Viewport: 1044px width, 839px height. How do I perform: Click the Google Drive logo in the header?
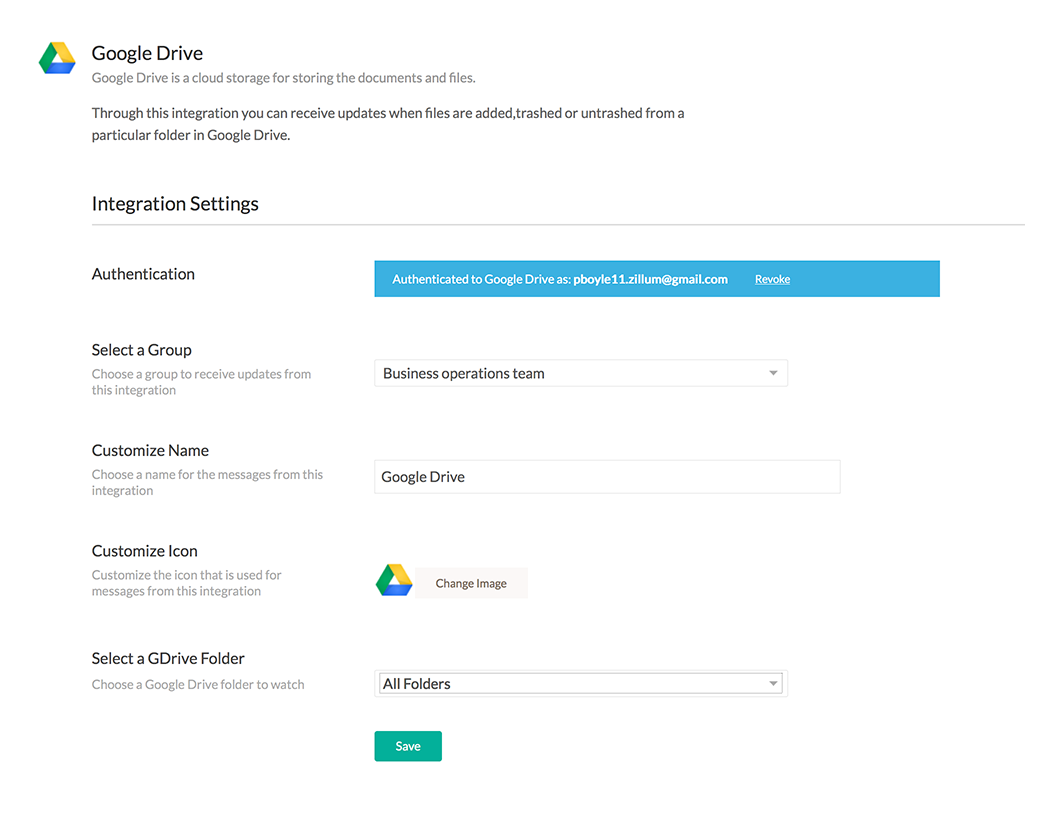tap(57, 58)
